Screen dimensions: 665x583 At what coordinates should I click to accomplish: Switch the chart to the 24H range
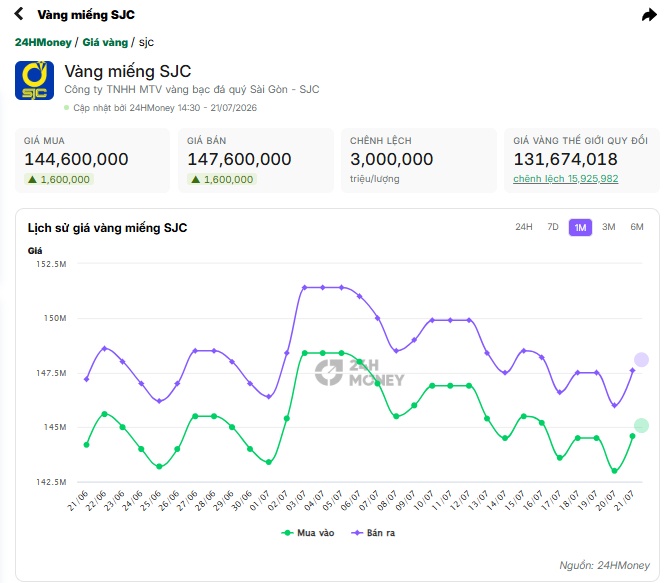[524, 227]
